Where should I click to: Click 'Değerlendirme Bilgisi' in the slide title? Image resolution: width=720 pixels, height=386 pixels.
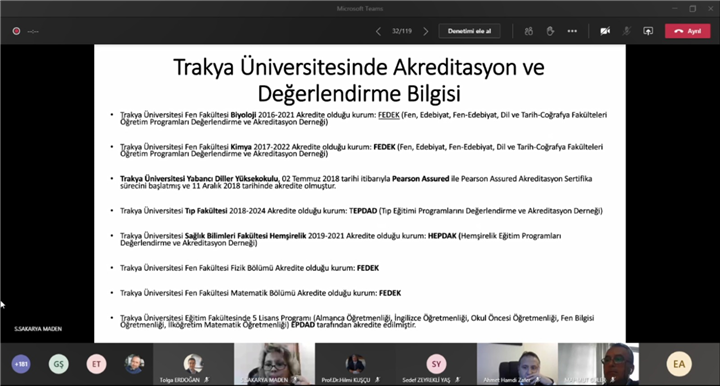[x=359, y=94]
